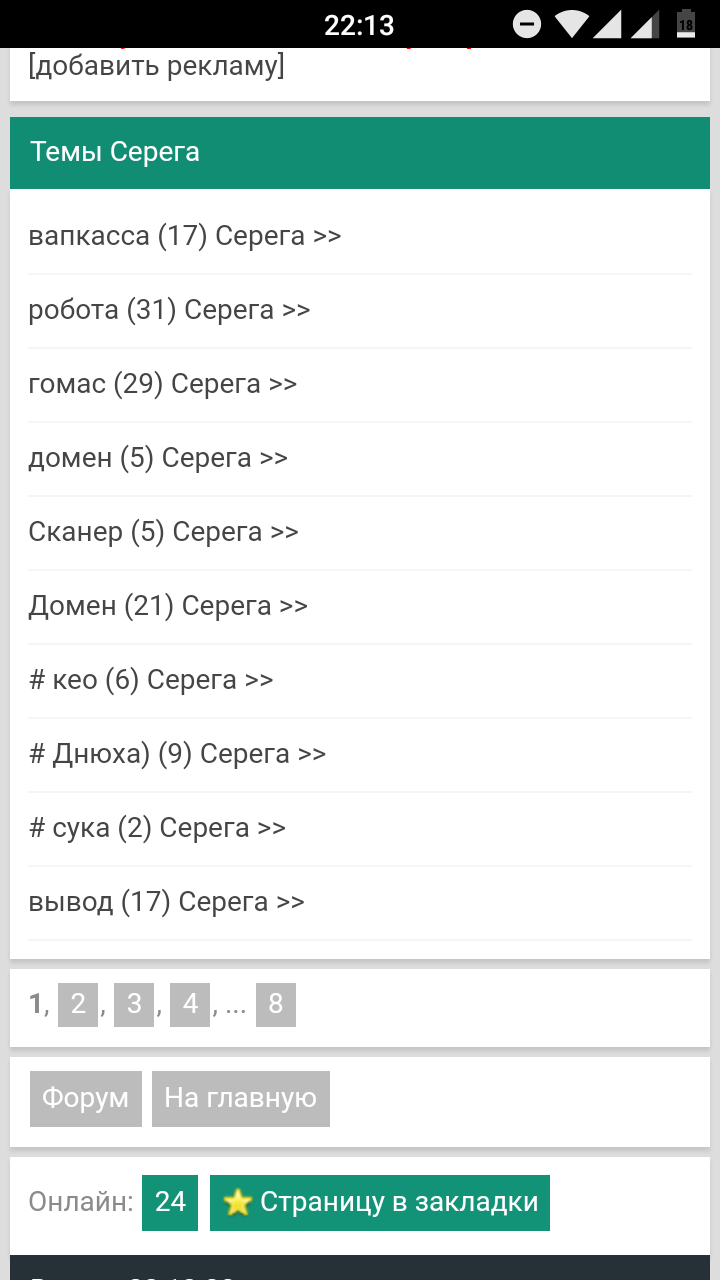
Task: Jump to last page 8
Action: click(x=276, y=1004)
